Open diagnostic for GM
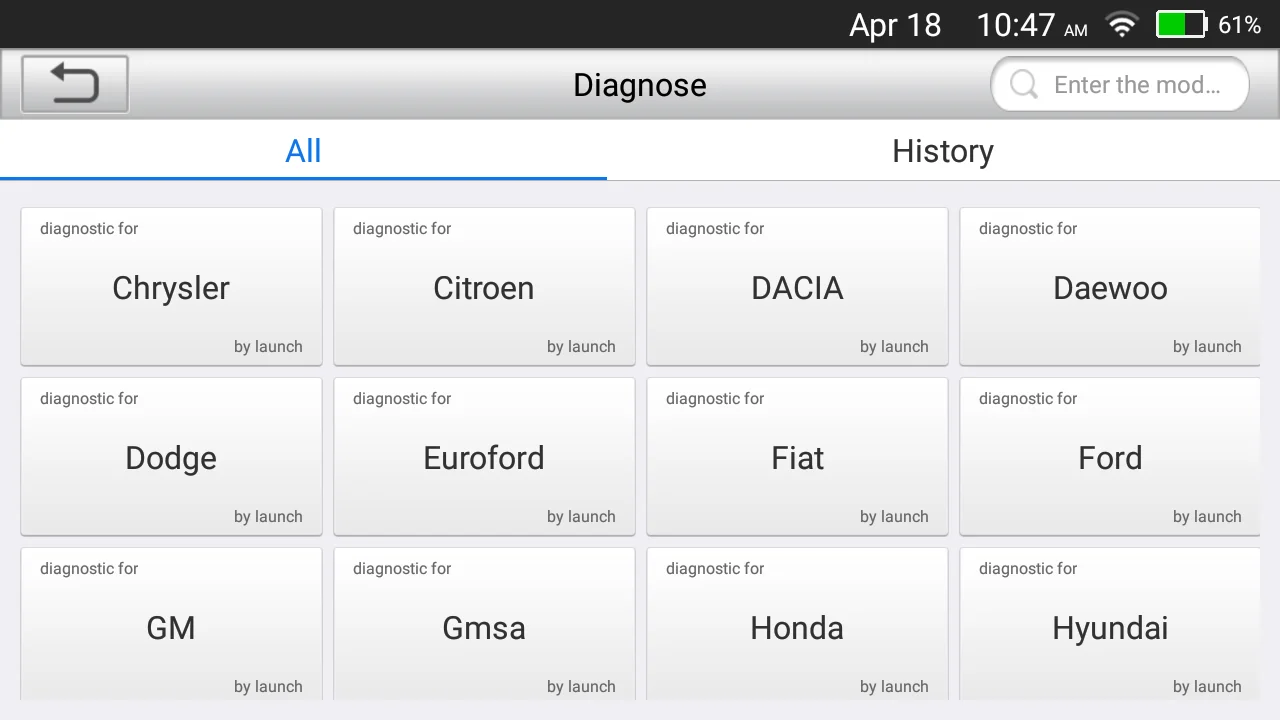Viewport: 1280px width, 720px height. click(x=171, y=626)
